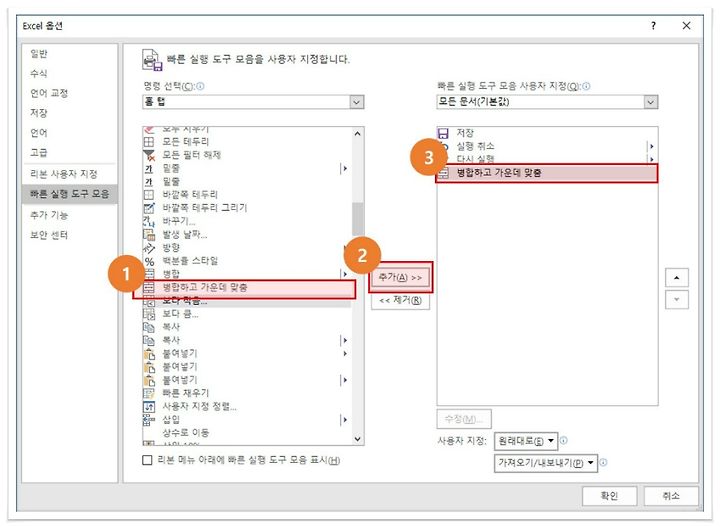Image resolution: width=720 pixels, height=527 pixels.
Task: Select the 빠른 채우기 command row
Action: pos(247,393)
